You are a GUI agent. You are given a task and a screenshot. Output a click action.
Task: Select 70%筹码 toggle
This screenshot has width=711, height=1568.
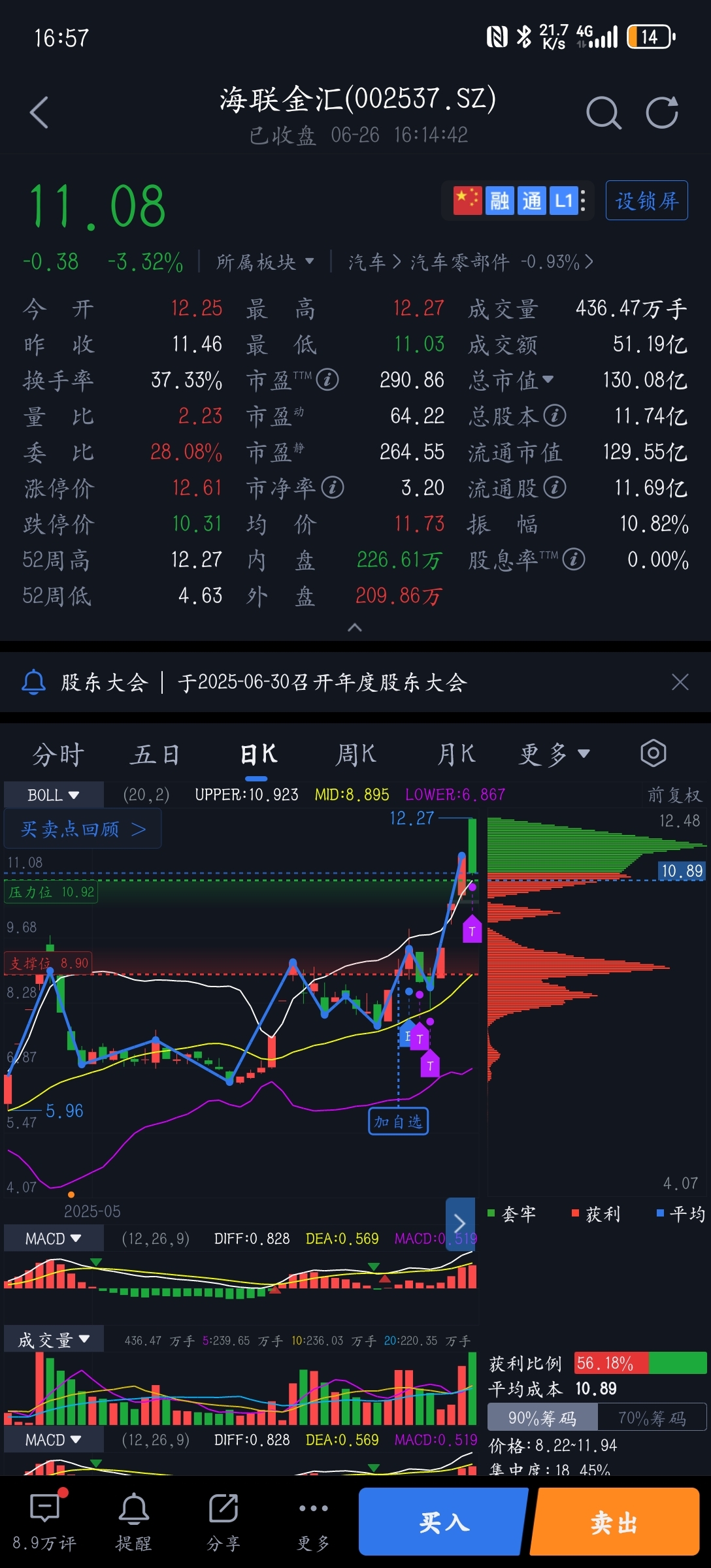(x=652, y=1418)
